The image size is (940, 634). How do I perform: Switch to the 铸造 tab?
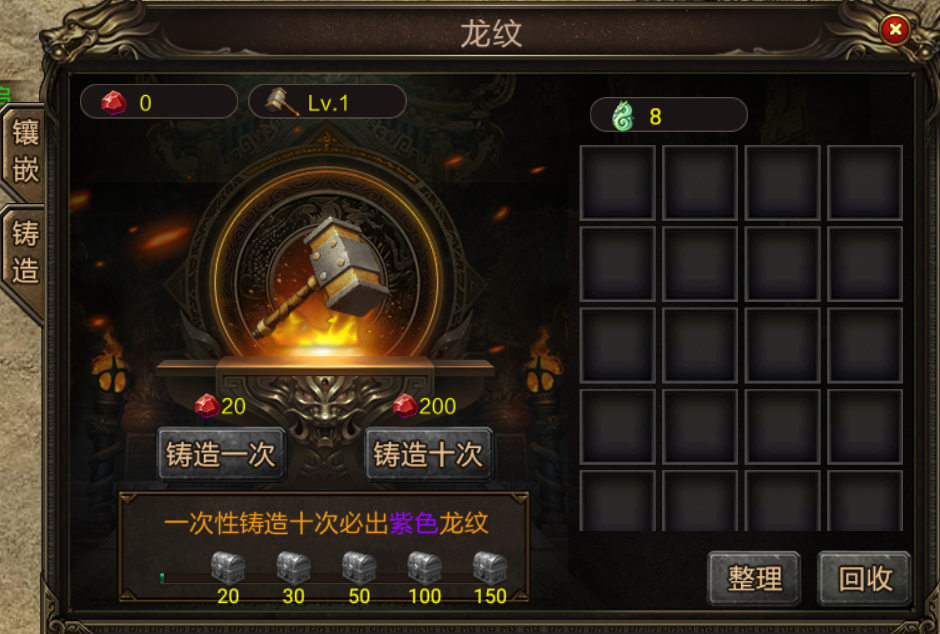click(x=24, y=254)
